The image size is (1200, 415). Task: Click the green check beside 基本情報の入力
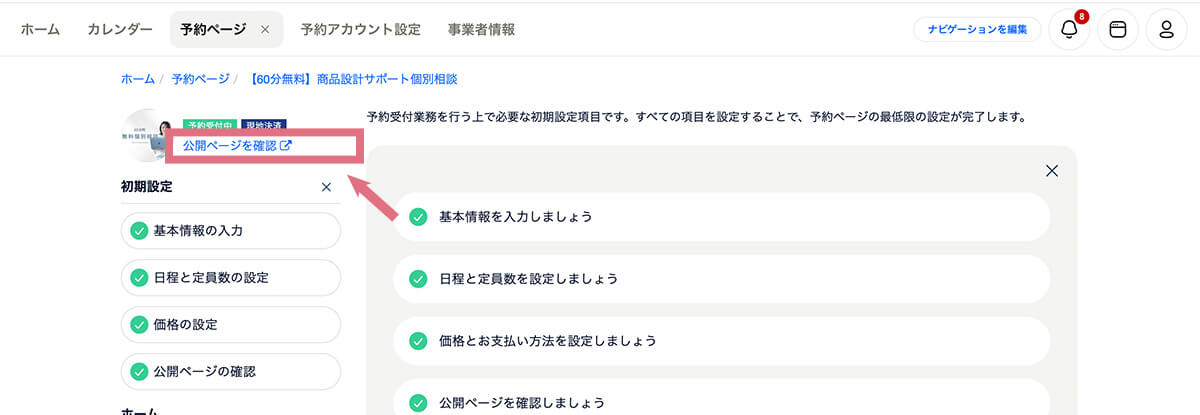coord(139,231)
